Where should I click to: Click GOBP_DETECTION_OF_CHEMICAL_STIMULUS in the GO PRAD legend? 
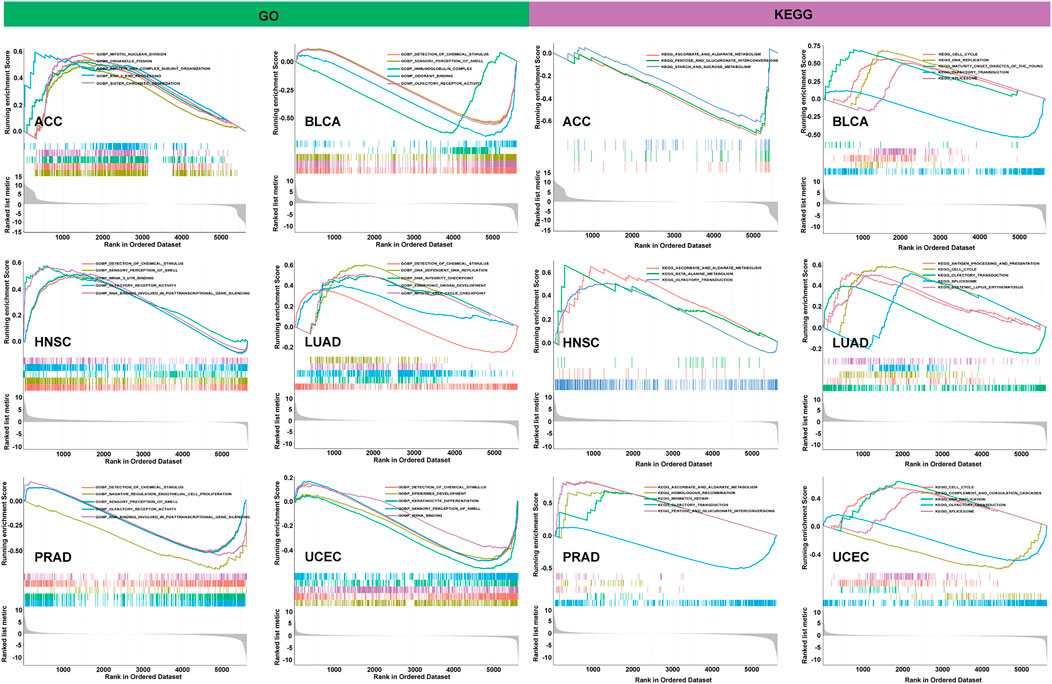tap(139, 487)
